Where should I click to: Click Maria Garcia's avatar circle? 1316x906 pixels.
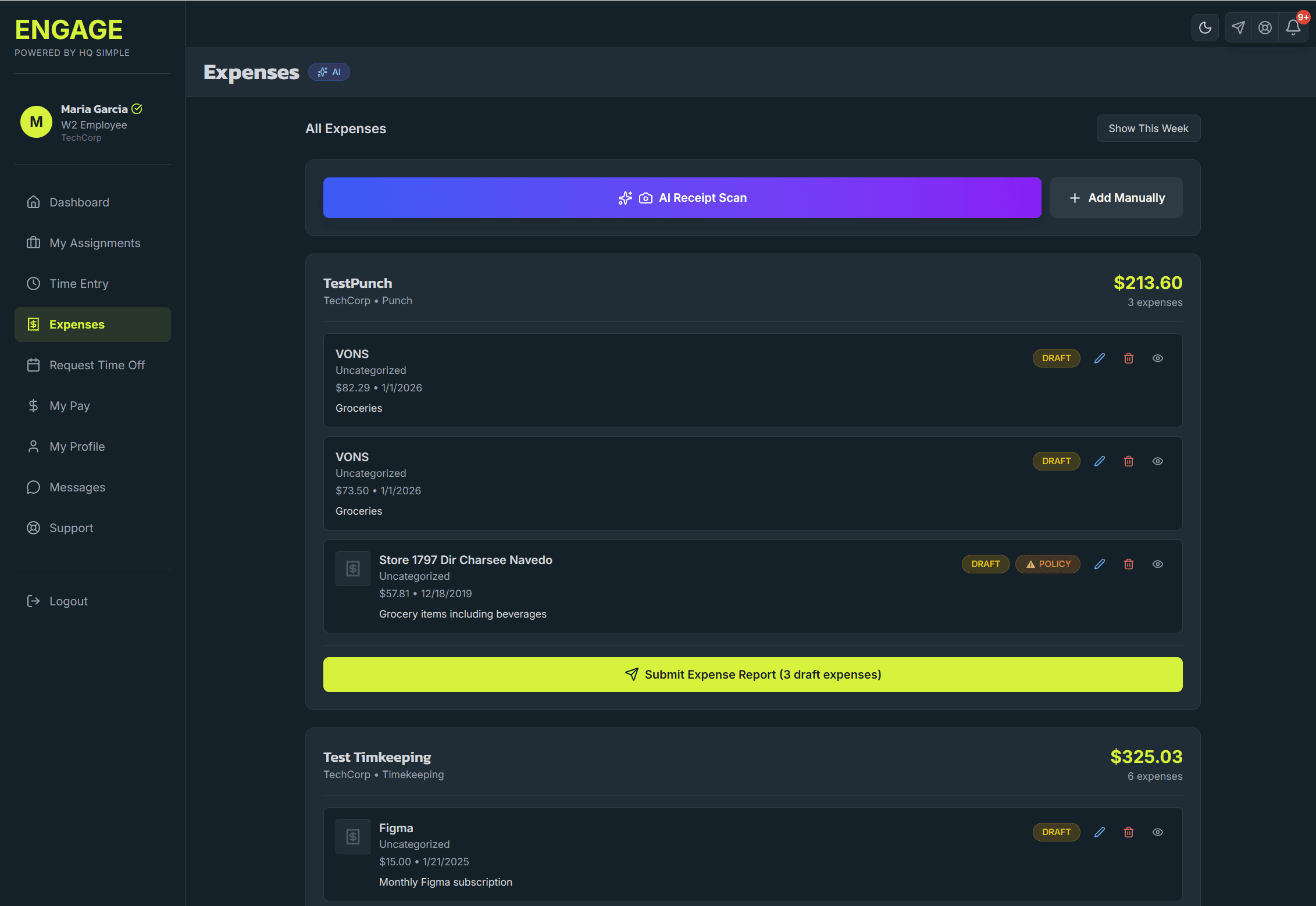pos(36,122)
